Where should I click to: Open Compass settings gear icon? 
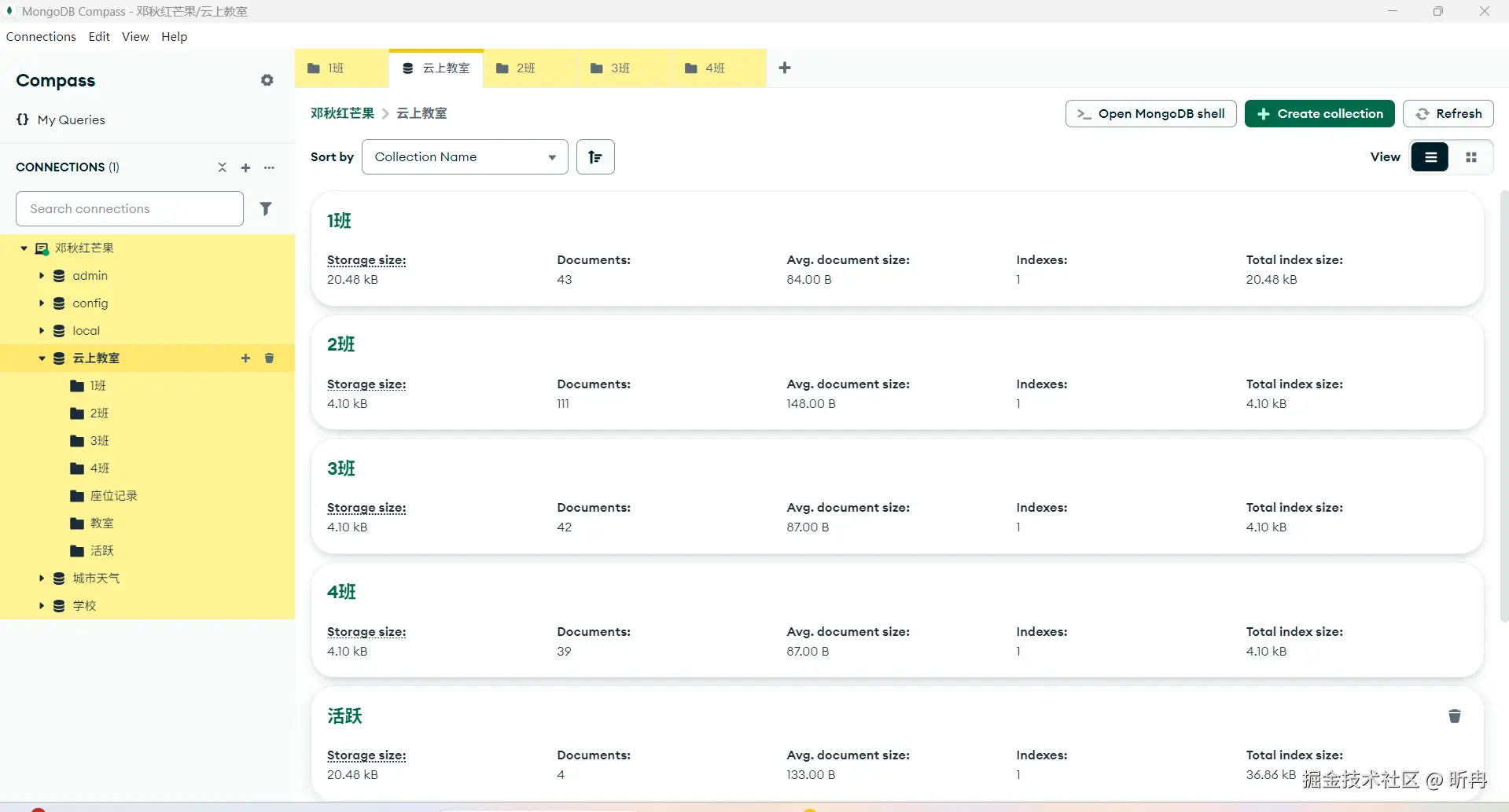[x=267, y=80]
